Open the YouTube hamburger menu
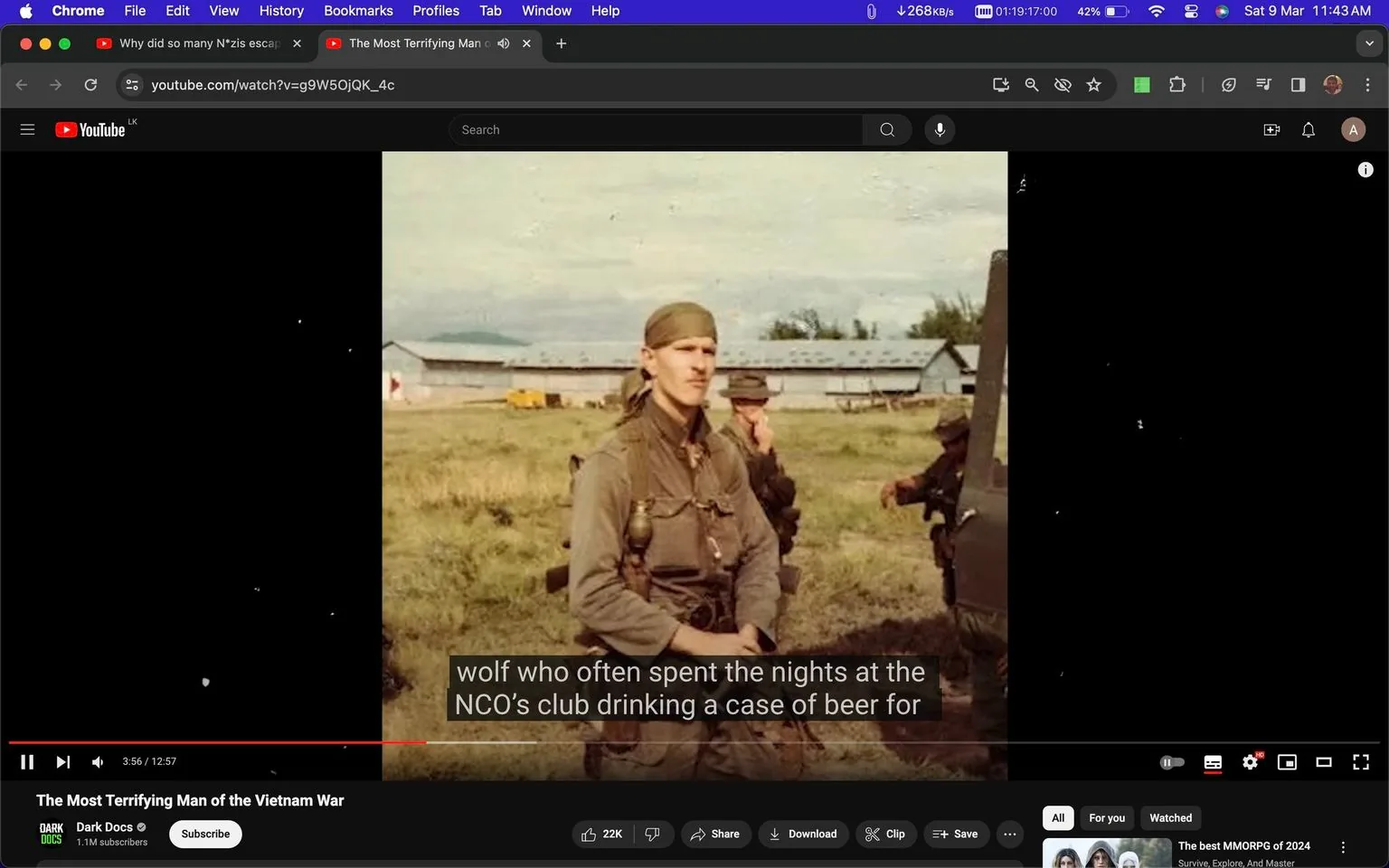This screenshot has width=1389, height=868. [x=27, y=129]
